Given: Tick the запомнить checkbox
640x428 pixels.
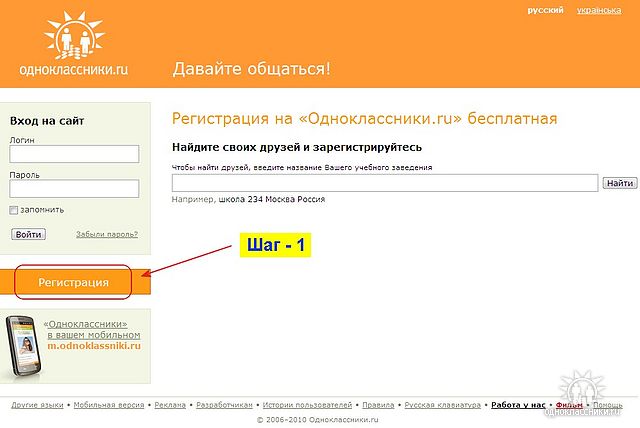Looking at the screenshot, I should coord(14,210).
